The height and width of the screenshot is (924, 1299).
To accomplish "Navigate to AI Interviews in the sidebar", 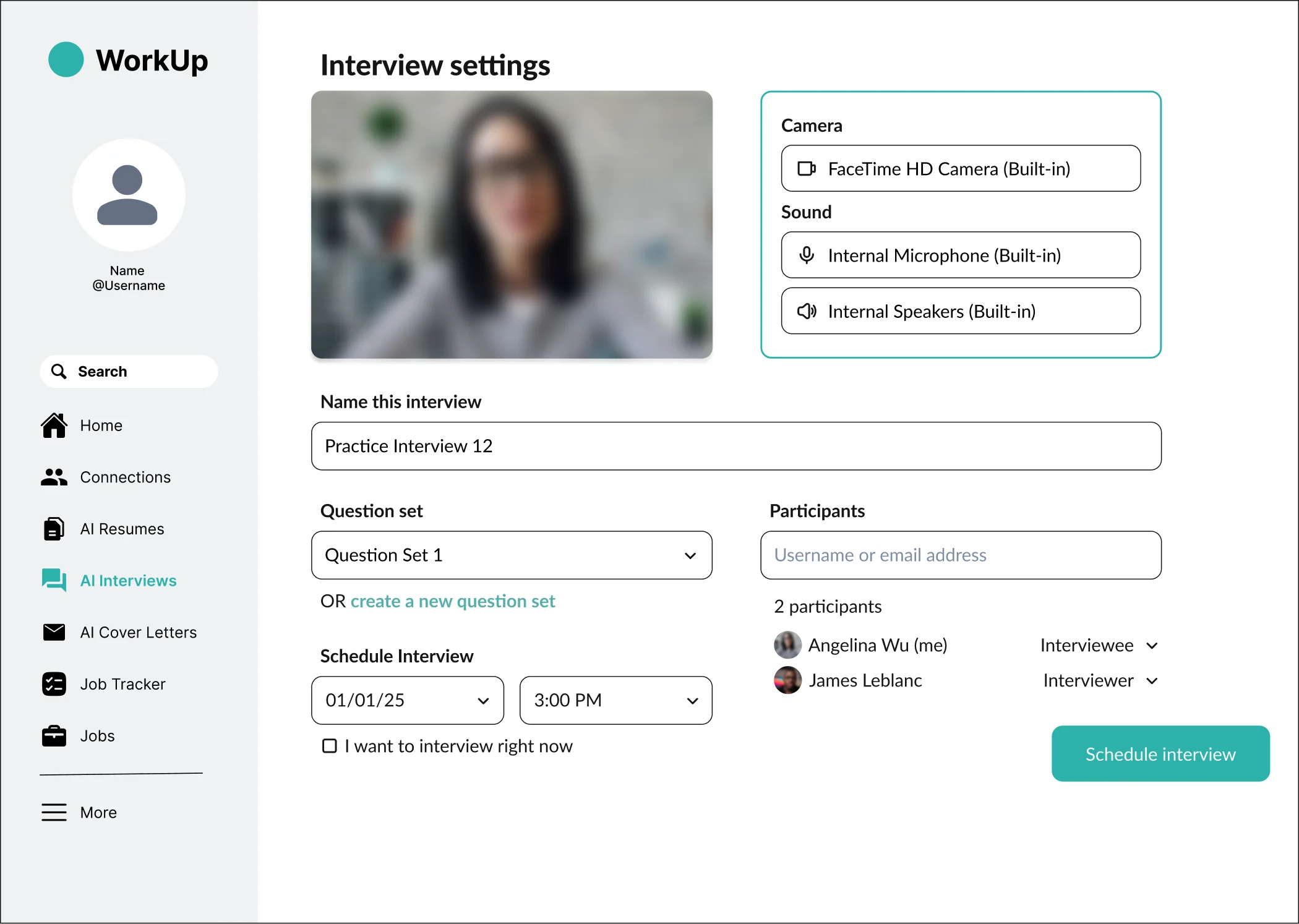I will coord(127,580).
